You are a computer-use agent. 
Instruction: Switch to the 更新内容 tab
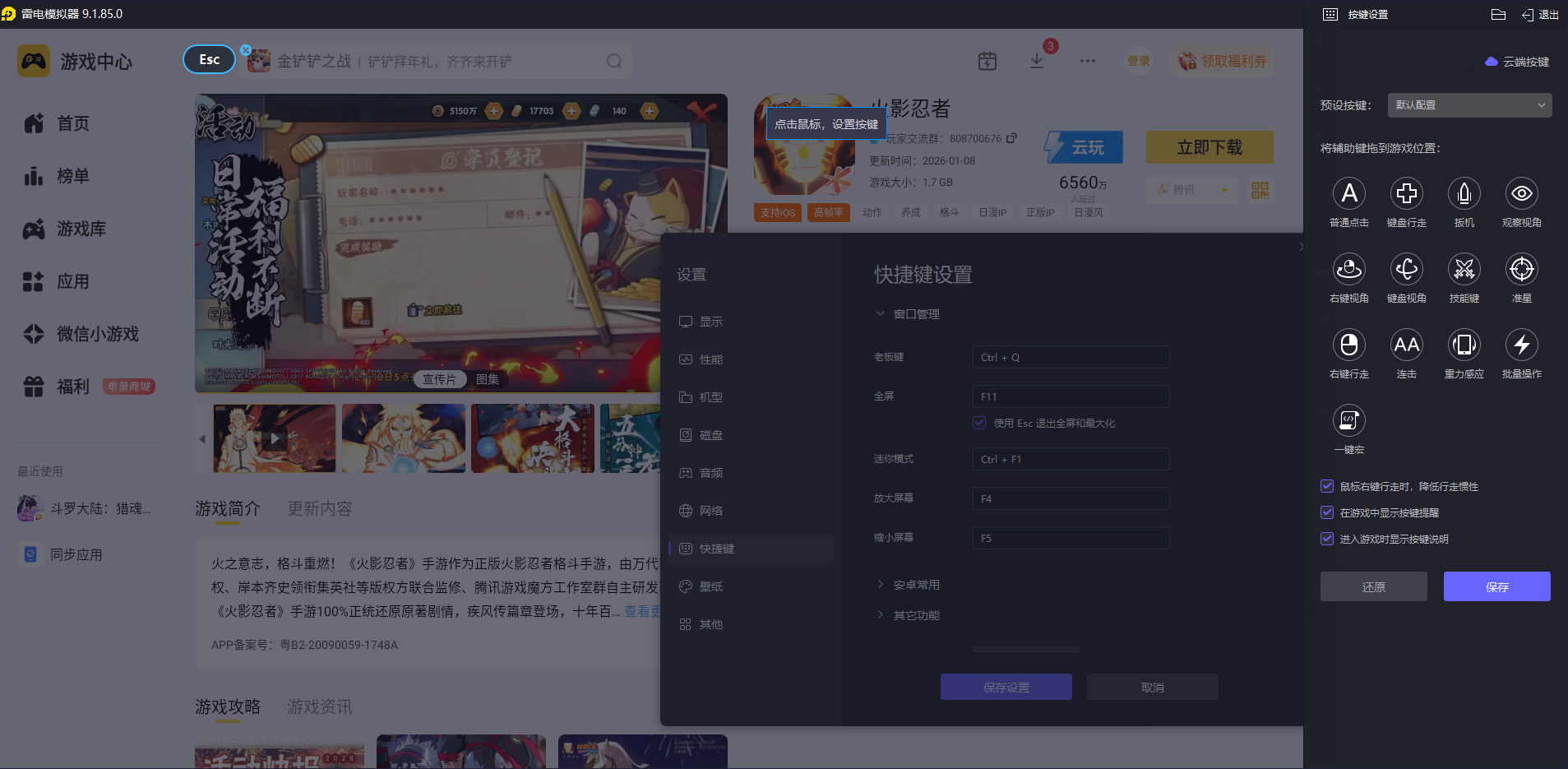coord(320,509)
